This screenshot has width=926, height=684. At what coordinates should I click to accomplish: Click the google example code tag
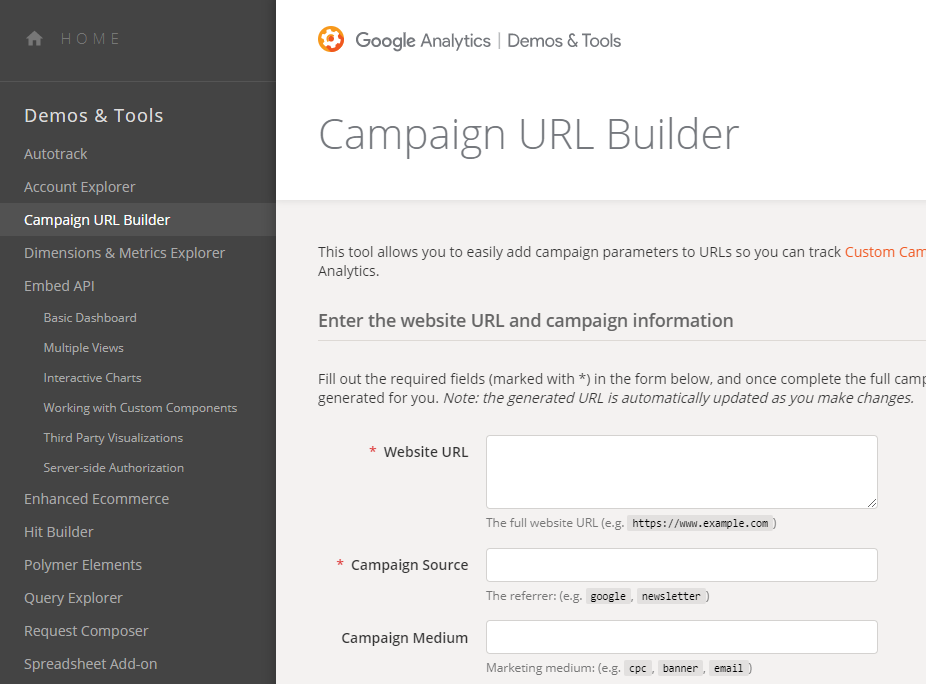pos(608,596)
